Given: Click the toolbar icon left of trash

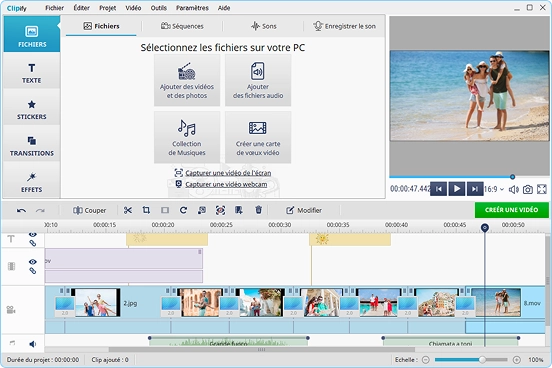Looking at the screenshot, I should pos(239,210).
